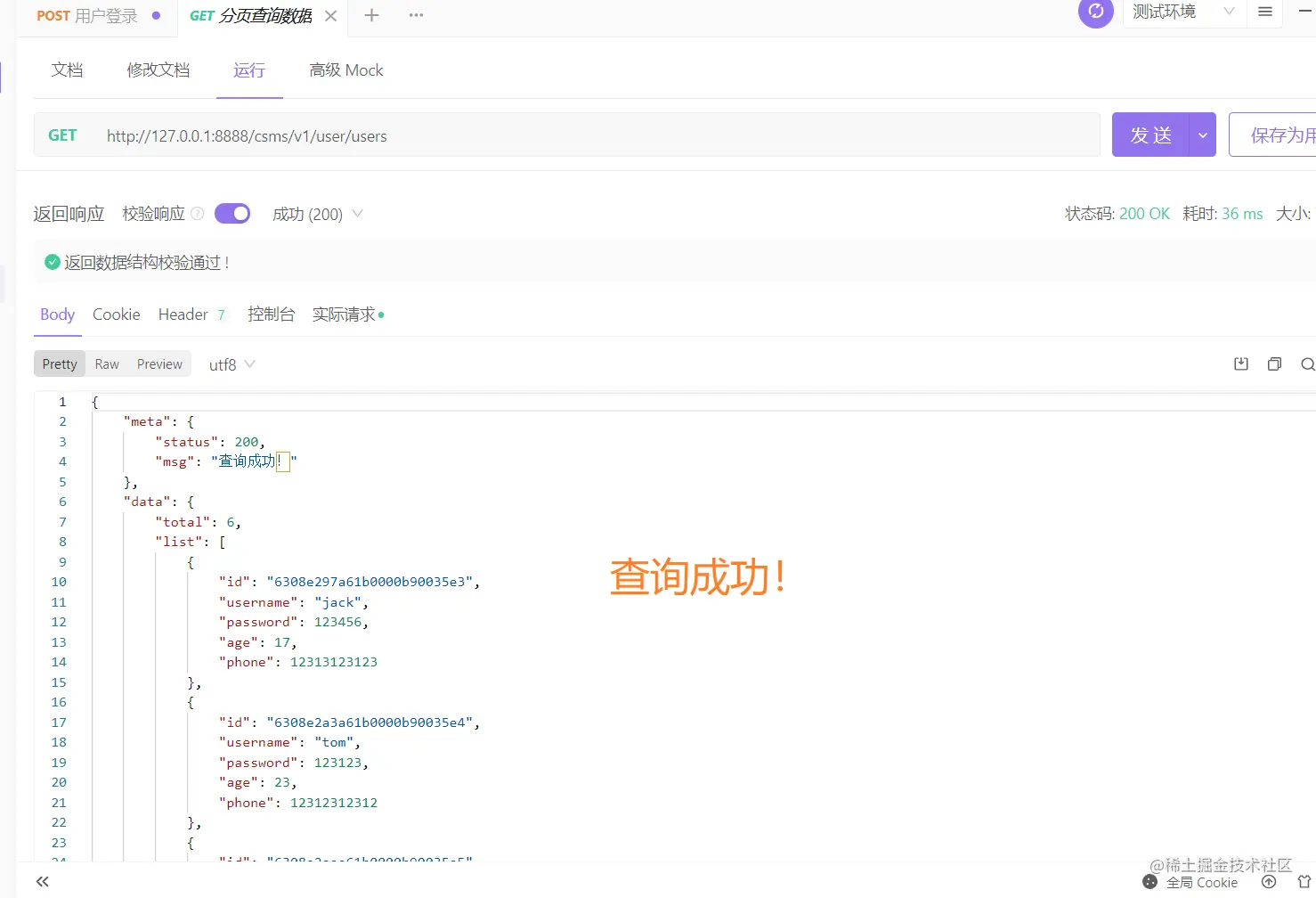
Task: Click the purple sync refresh icon
Action: point(1096,12)
